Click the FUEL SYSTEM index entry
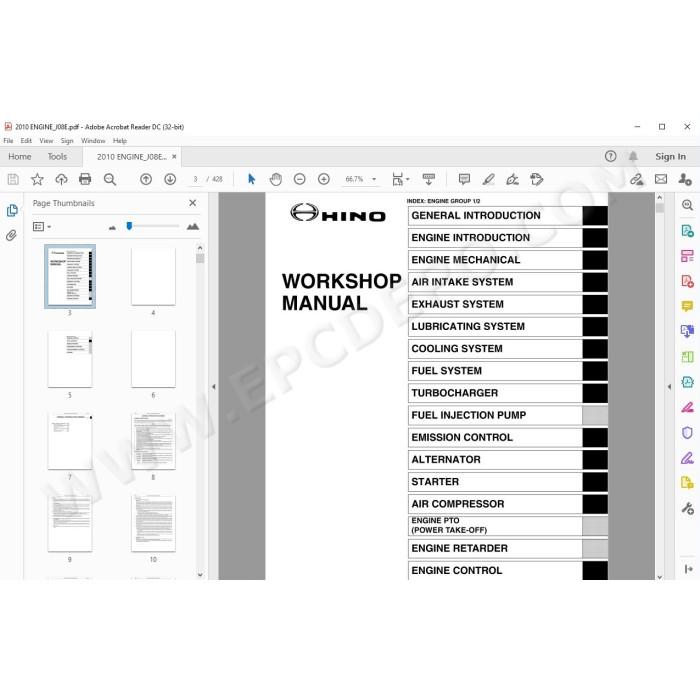700x700 pixels. point(508,371)
